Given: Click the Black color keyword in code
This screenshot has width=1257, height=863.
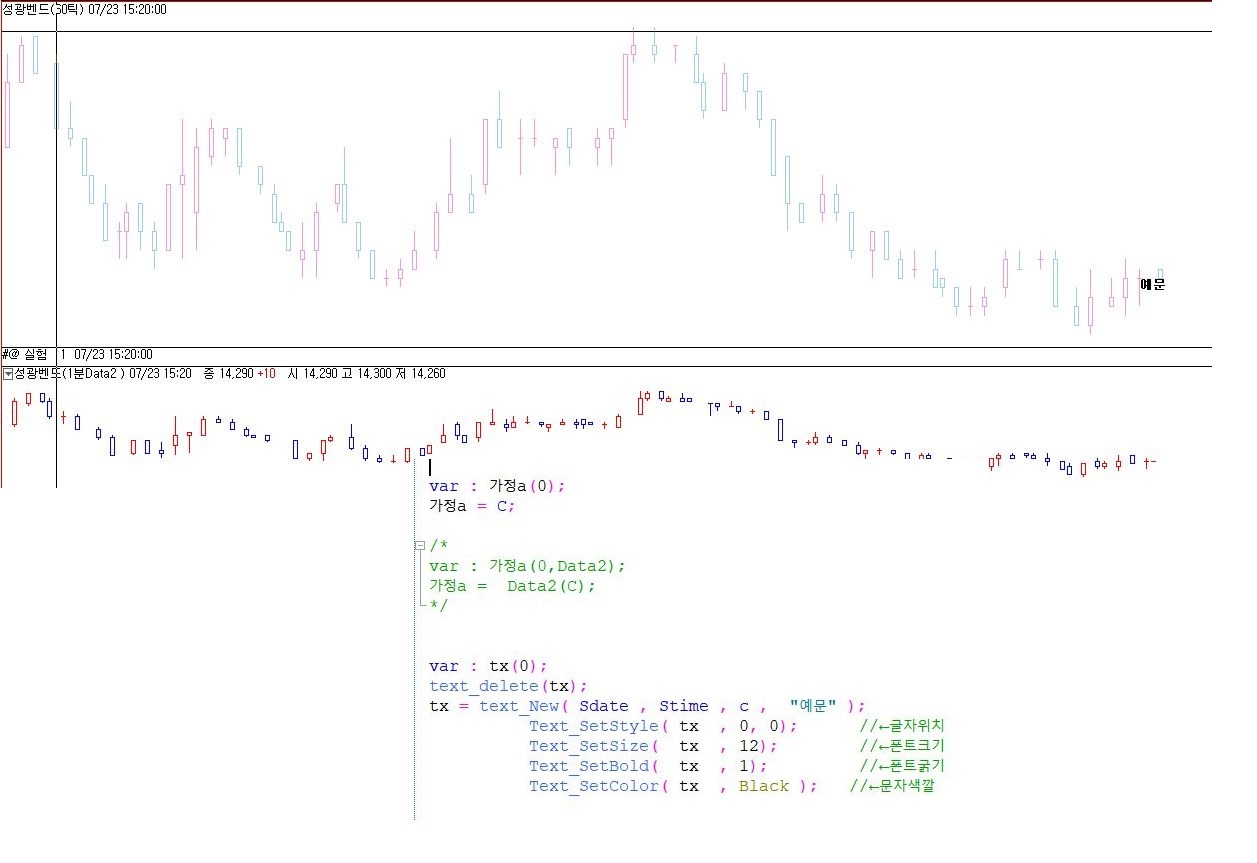Looking at the screenshot, I should pos(764,786).
